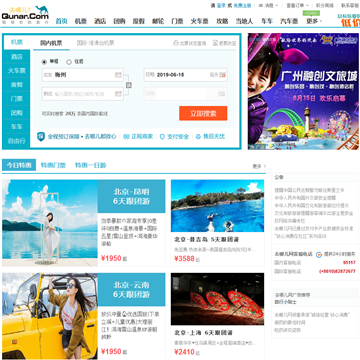Click the departure date field 2019-06-15
360x360 pixels.
[185, 75]
